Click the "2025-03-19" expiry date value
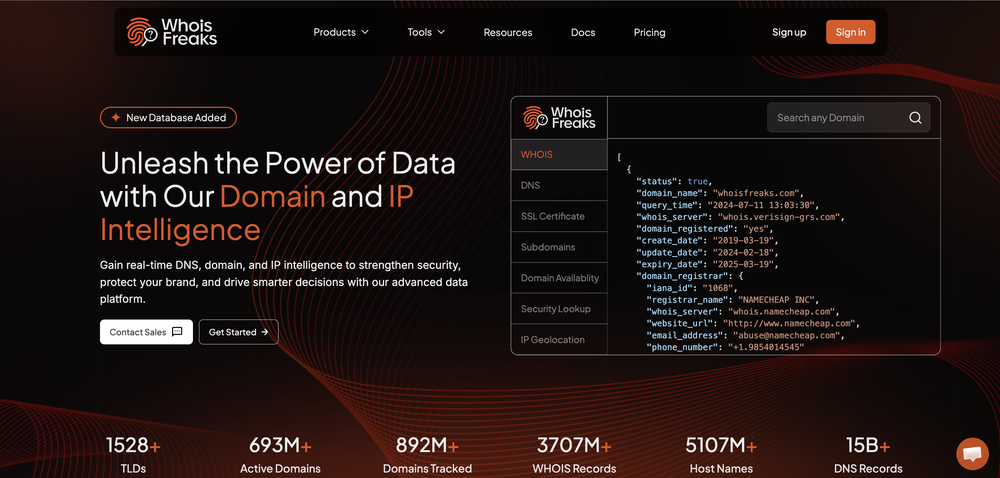The height and width of the screenshot is (478, 1000). coord(744,264)
